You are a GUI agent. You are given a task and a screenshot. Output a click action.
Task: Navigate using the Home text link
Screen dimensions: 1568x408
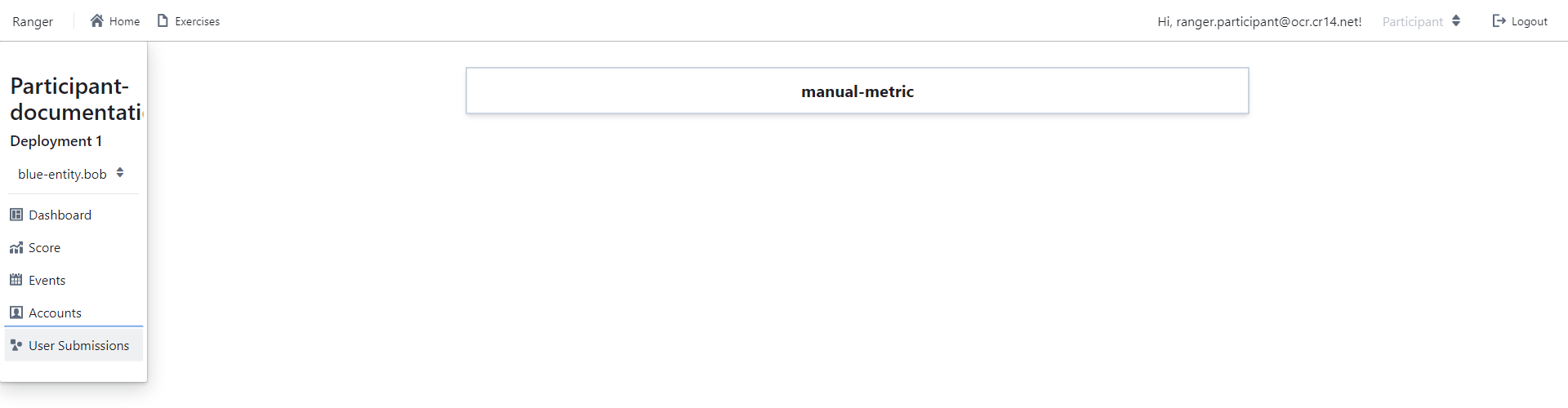point(124,21)
